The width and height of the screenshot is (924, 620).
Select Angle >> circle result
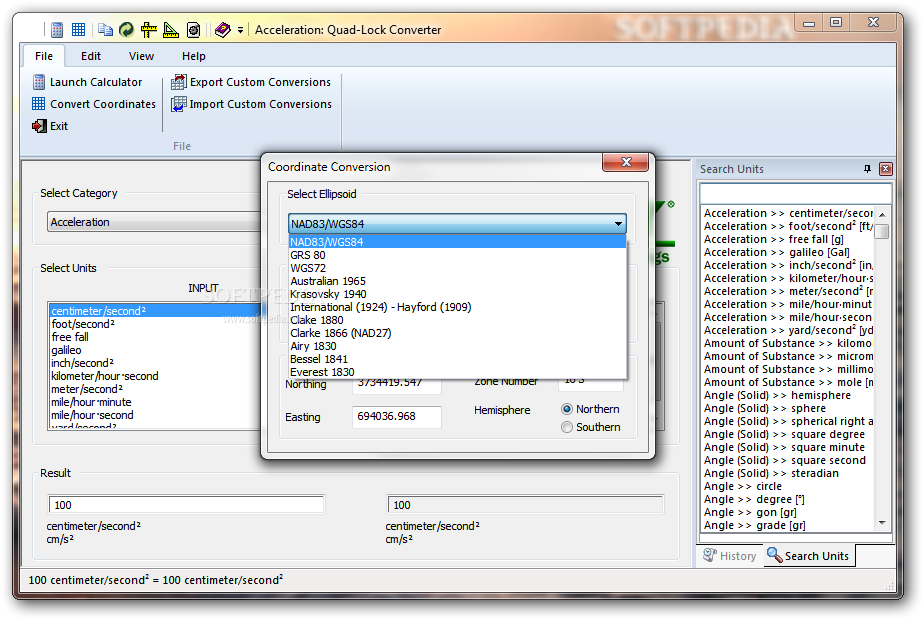pyautogui.click(x=788, y=486)
